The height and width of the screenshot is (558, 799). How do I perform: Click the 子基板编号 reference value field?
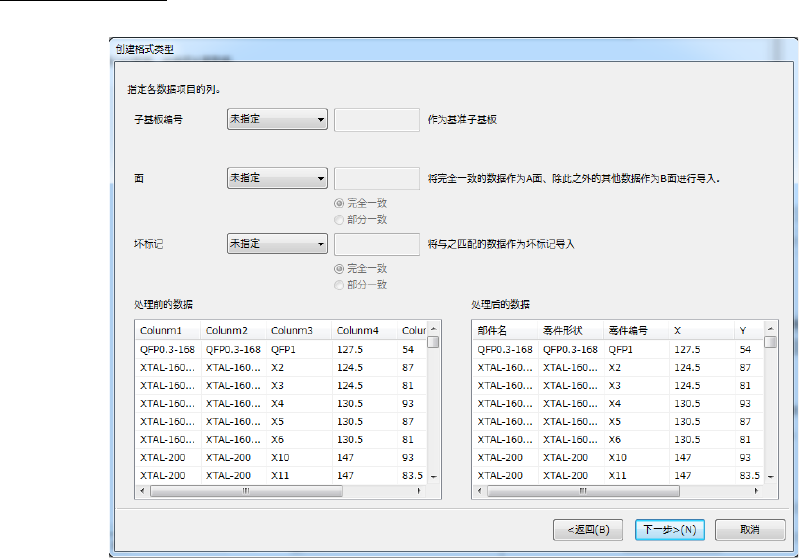tap(377, 120)
